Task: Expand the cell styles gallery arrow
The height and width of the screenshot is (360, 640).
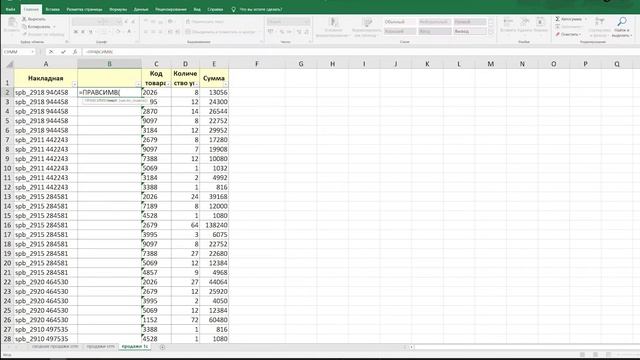Action: (x=491, y=32)
